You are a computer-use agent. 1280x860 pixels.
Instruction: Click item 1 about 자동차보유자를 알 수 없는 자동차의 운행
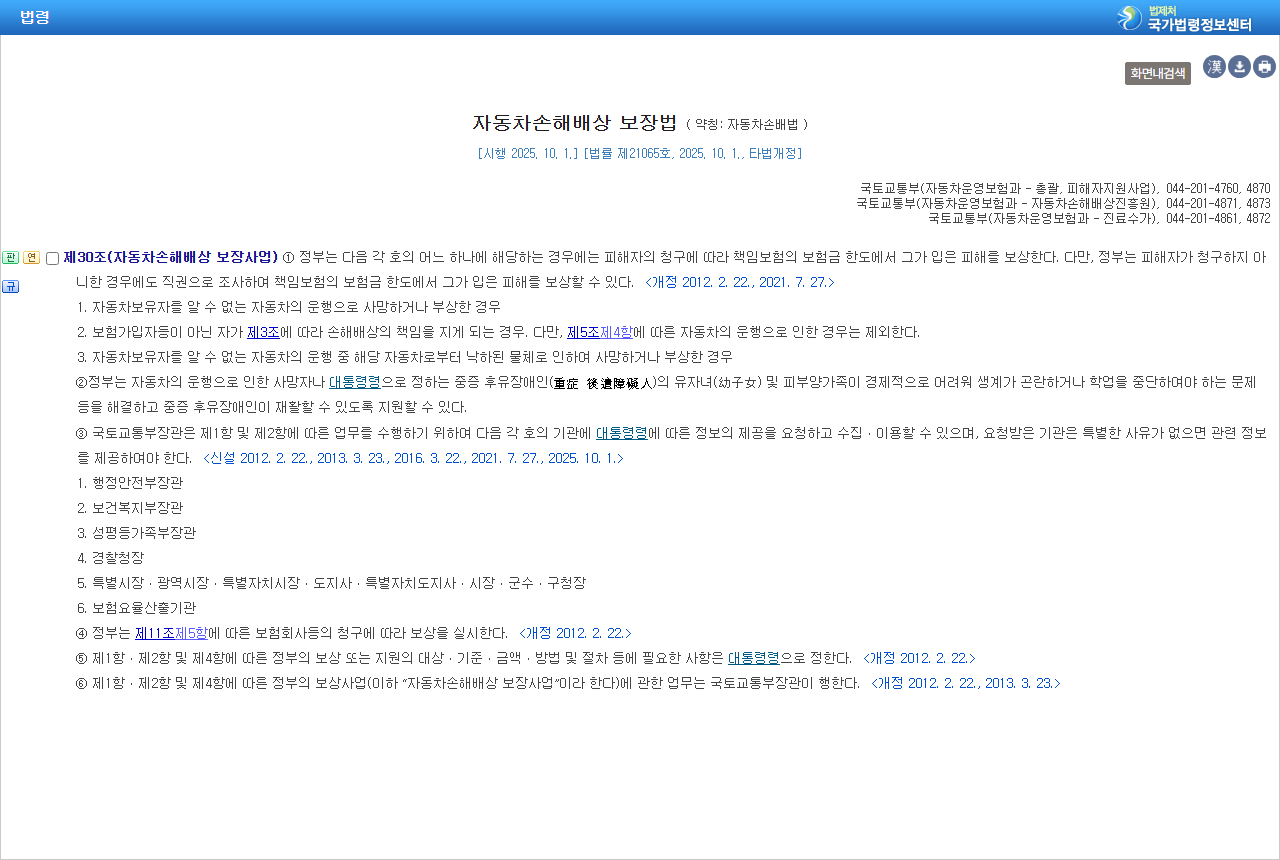(x=289, y=307)
